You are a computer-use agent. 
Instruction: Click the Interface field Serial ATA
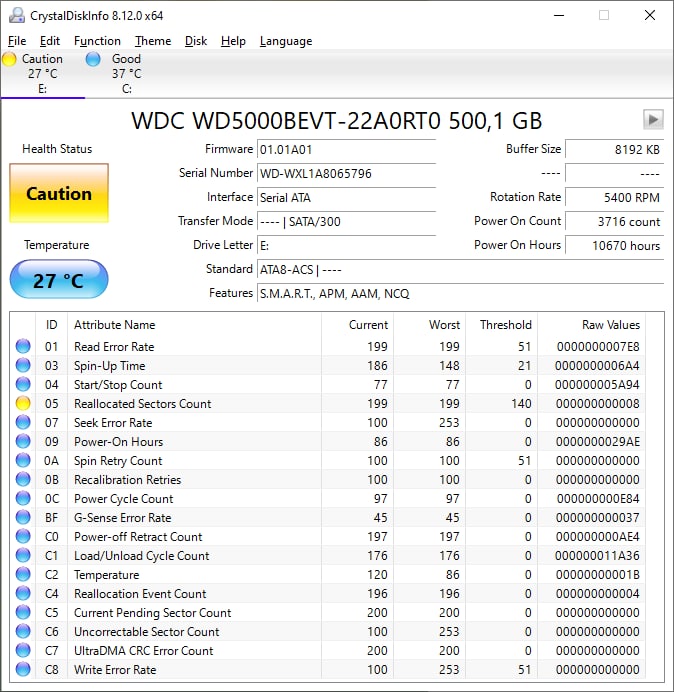pyautogui.click(x=346, y=197)
